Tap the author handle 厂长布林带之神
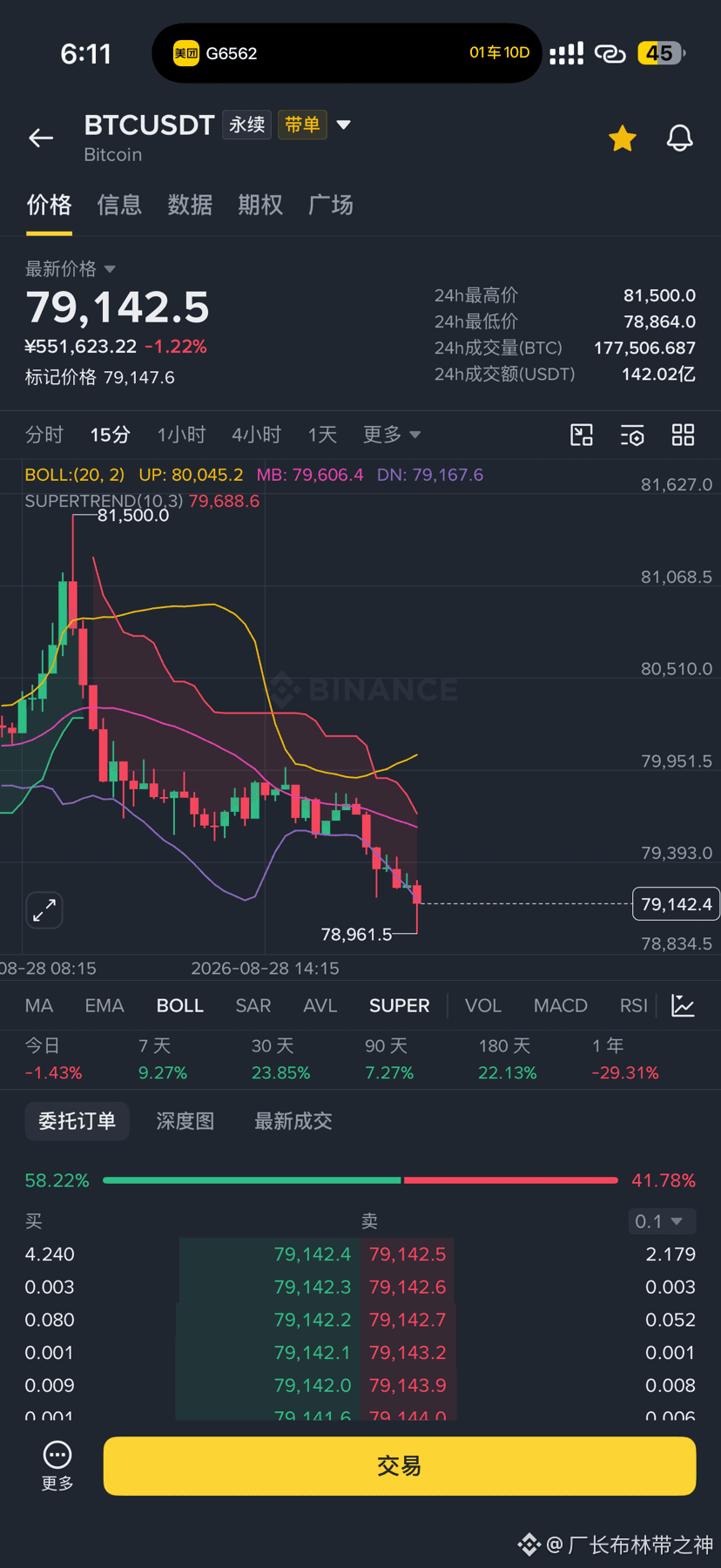The width and height of the screenshot is (721, 1568). pyautogui.click(x=640, y=1545)
